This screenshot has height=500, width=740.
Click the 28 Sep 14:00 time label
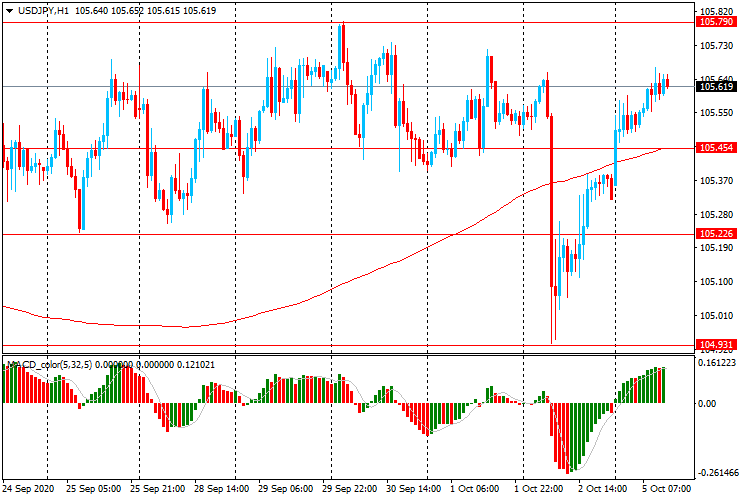[x=222, y=489]
